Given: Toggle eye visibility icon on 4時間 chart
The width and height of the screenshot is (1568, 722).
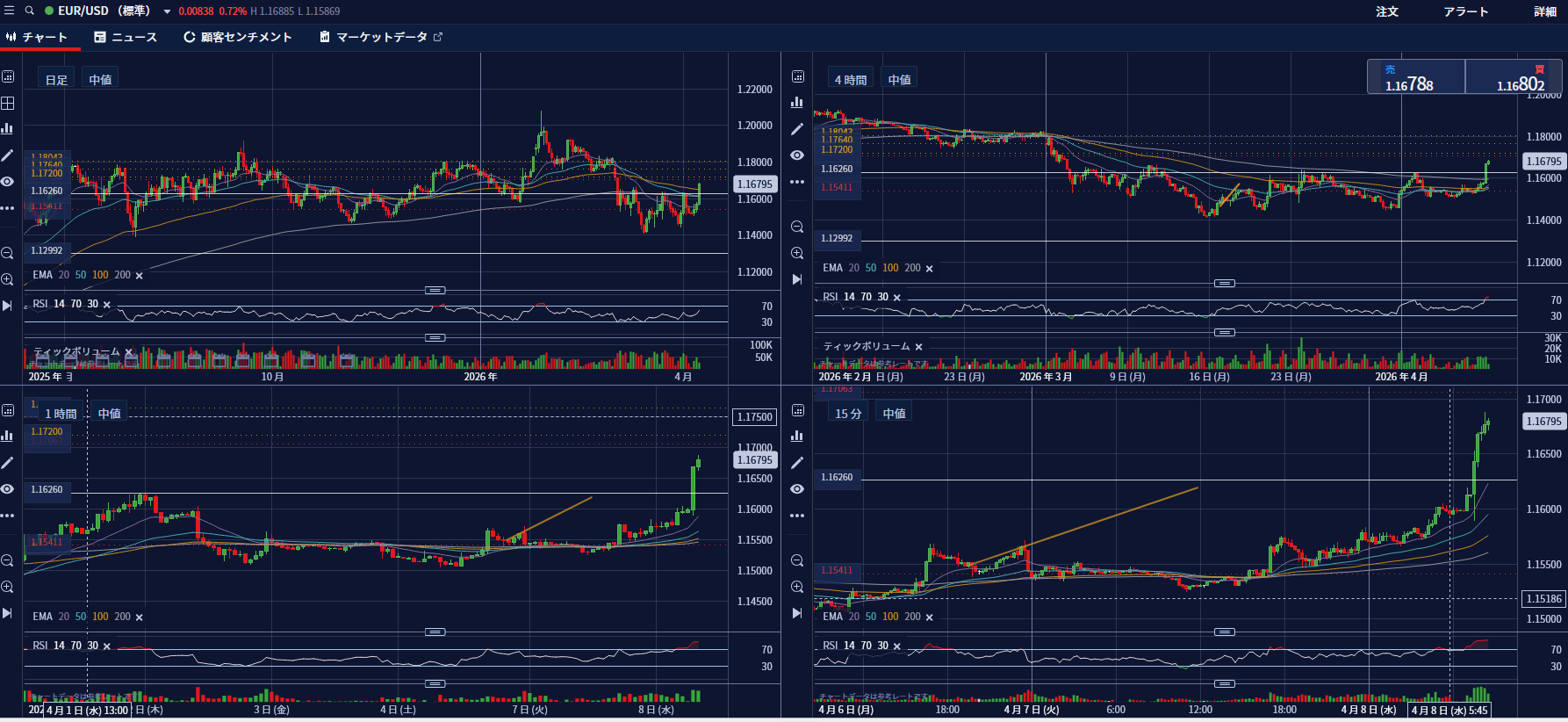Looking at the screenshot, I should coord(797,155).
